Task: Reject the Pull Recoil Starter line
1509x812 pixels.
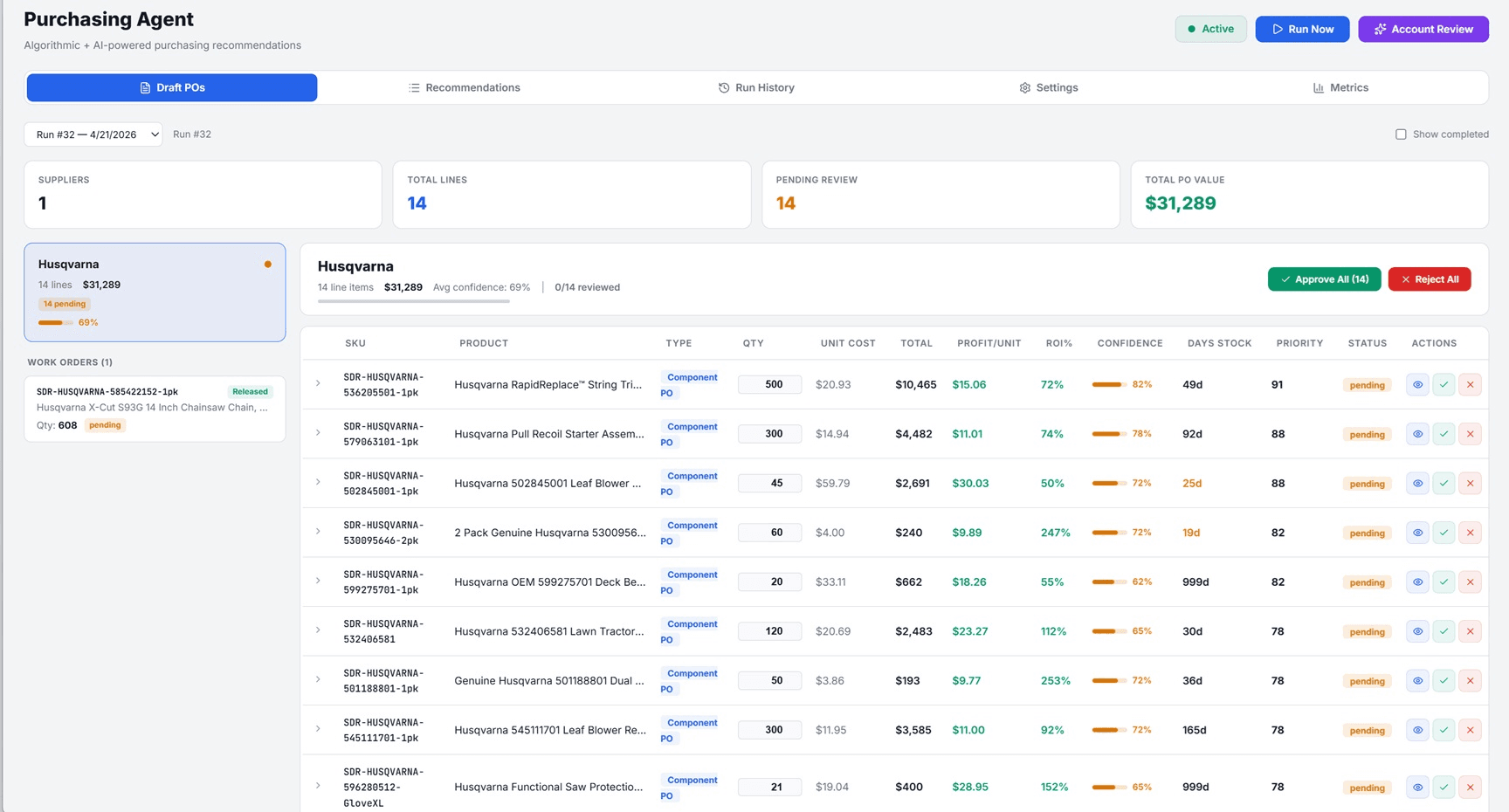Action: pos(1470,434)
